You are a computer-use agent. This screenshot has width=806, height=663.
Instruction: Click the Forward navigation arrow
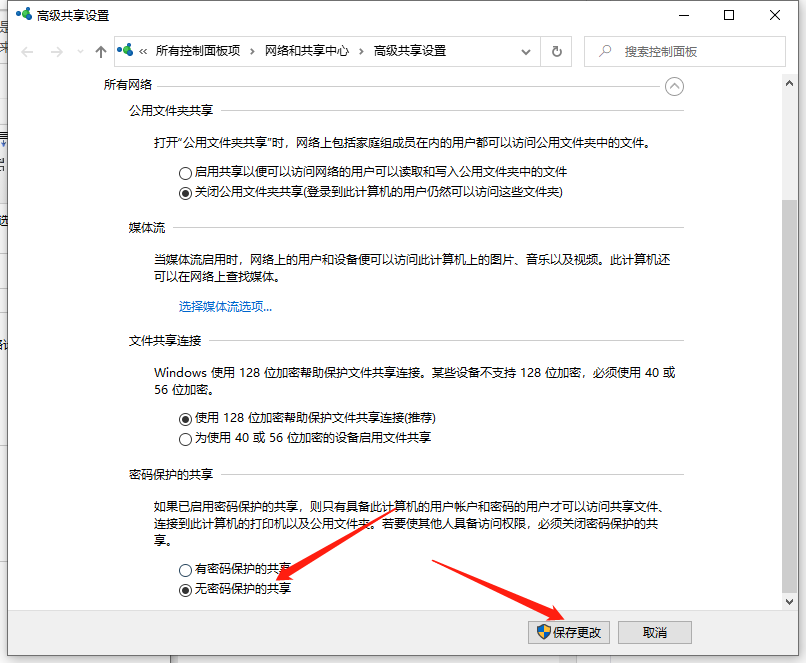click(57, 51)
